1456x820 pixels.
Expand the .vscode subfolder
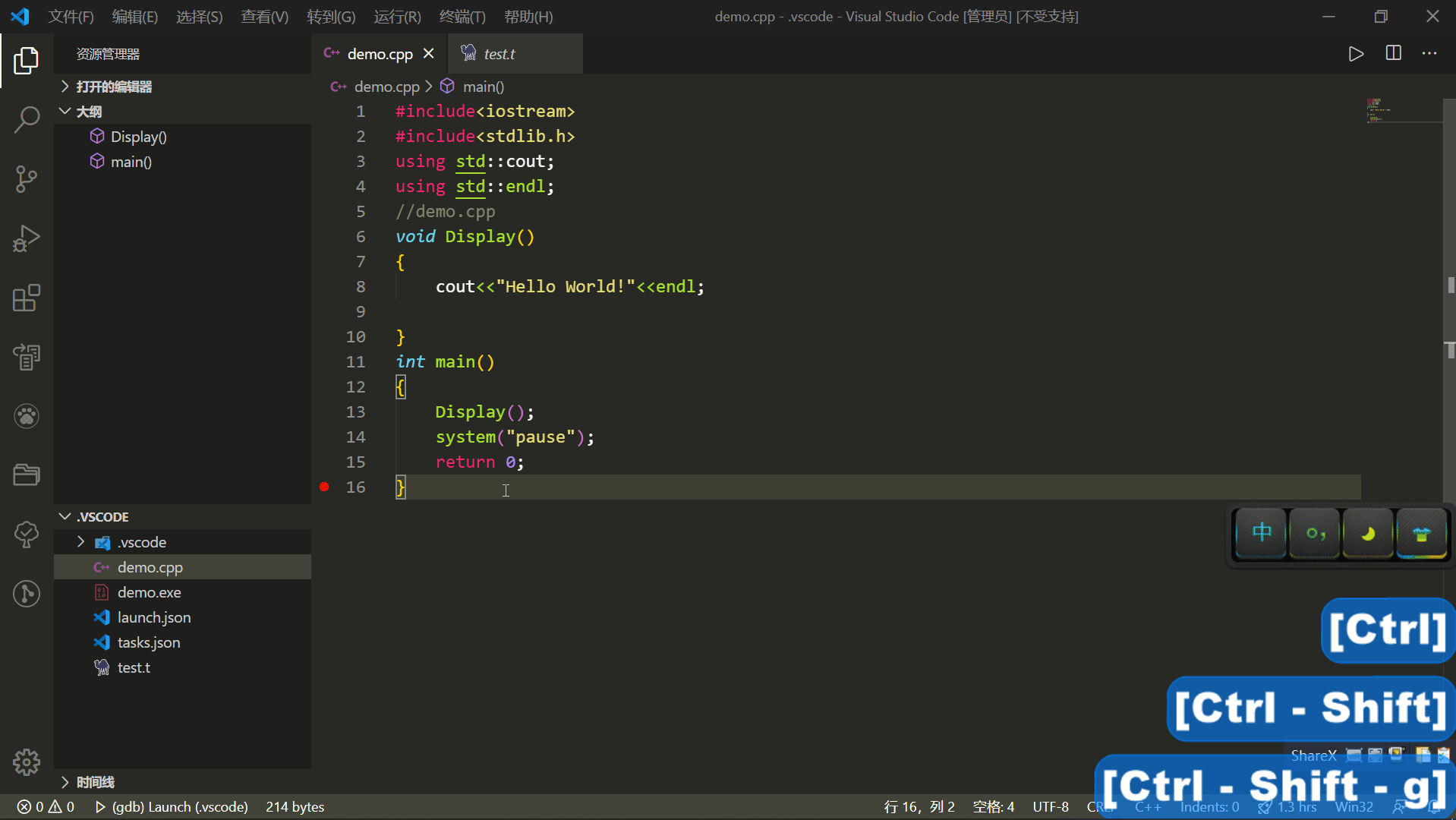[x=182, y=542]
